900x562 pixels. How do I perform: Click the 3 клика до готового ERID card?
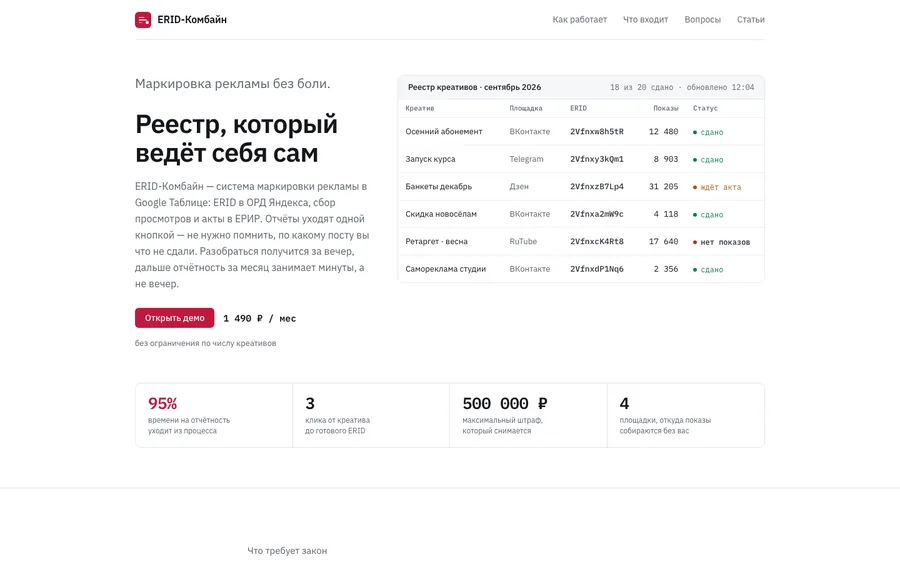pos(371,416)
